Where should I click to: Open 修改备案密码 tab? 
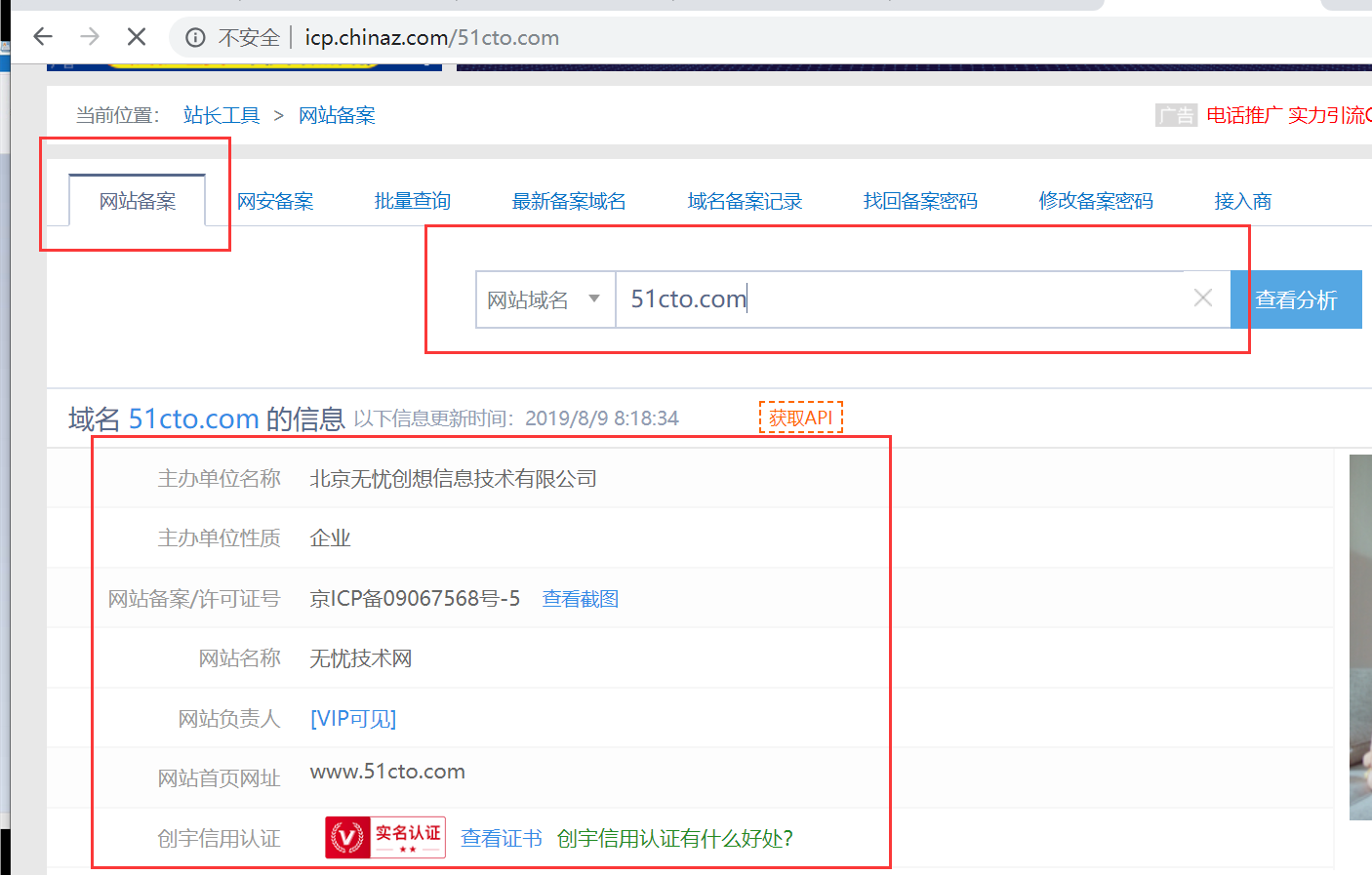pos(1096,201)
